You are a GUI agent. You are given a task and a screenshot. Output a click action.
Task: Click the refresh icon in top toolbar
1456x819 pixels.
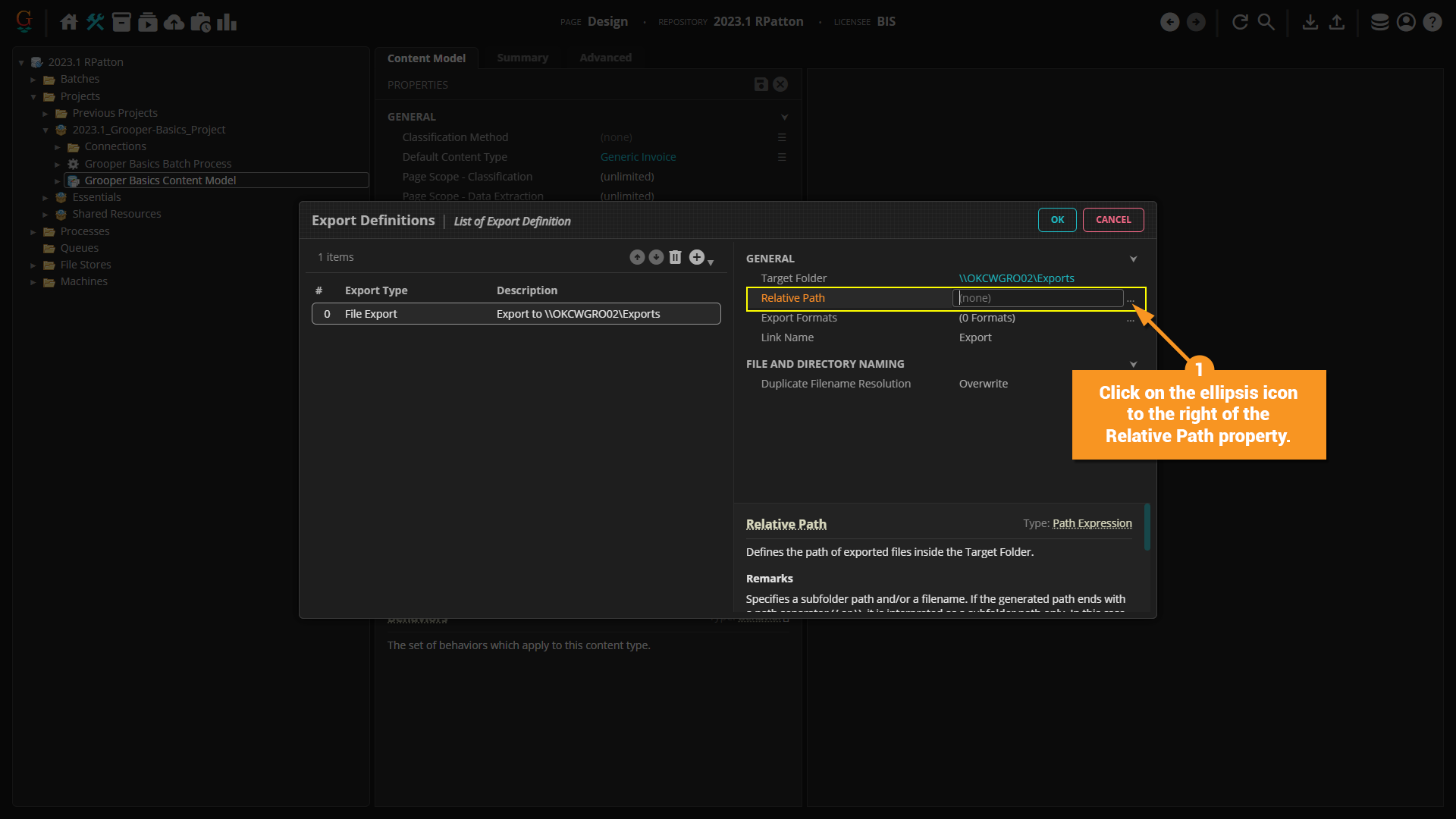tap(1240, 22)
